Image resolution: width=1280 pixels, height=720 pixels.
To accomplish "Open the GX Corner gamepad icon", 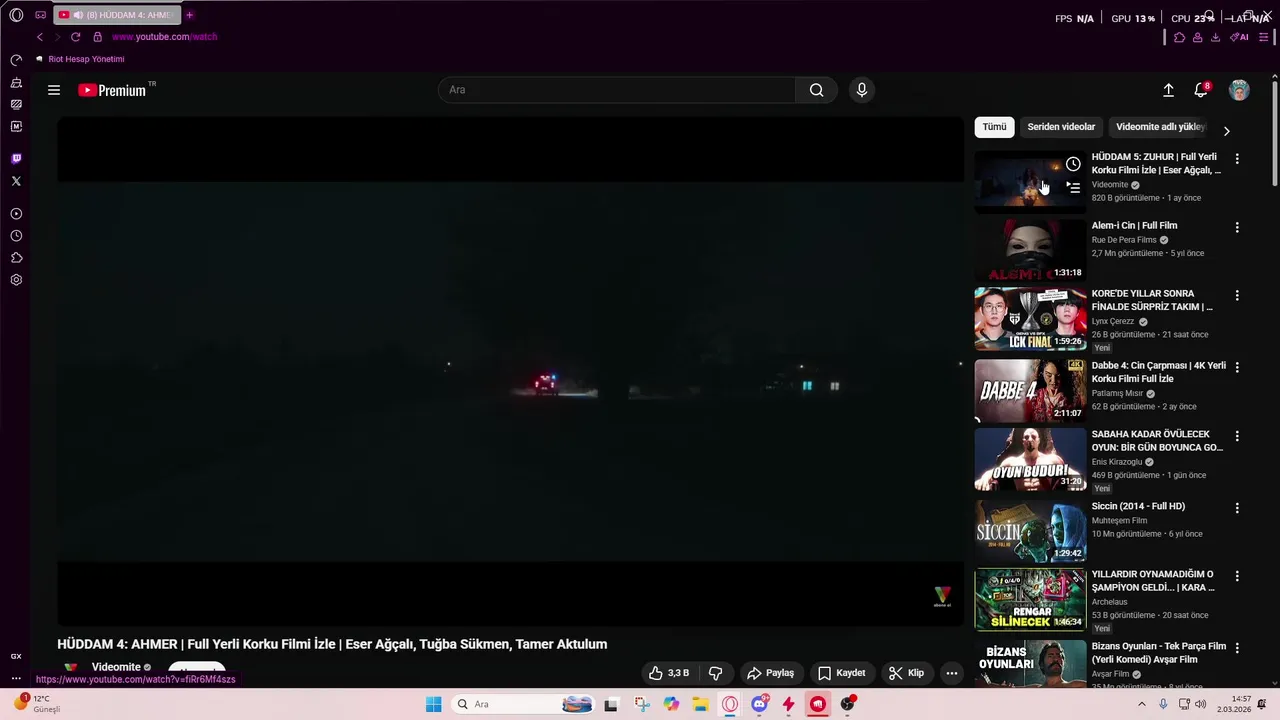I will [x=41, y=15].
